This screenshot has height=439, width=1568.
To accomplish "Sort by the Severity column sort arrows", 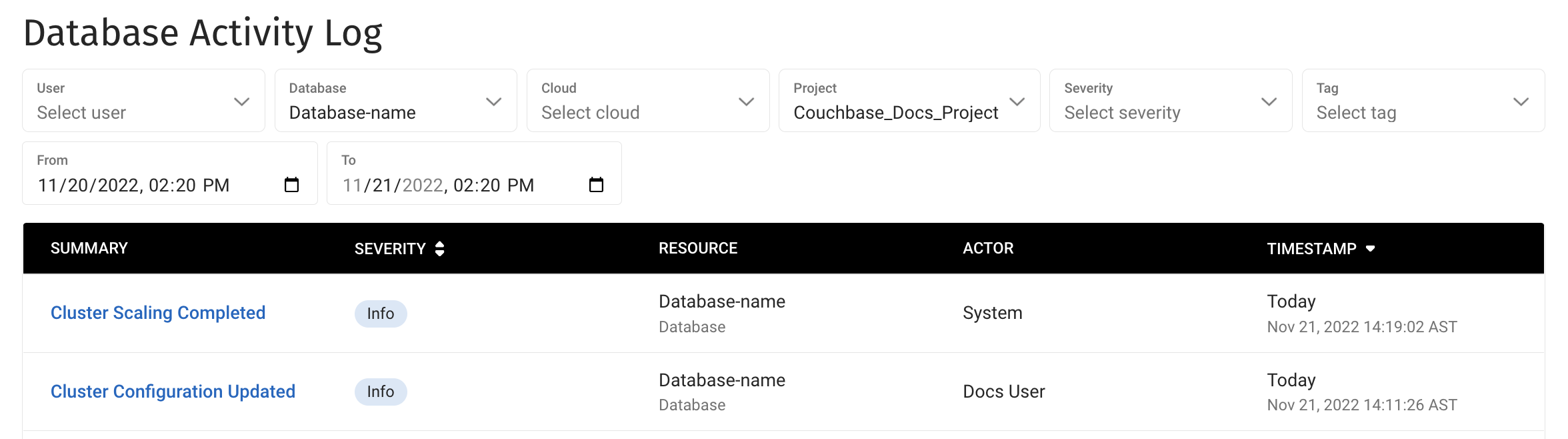I will click(439, 249).
